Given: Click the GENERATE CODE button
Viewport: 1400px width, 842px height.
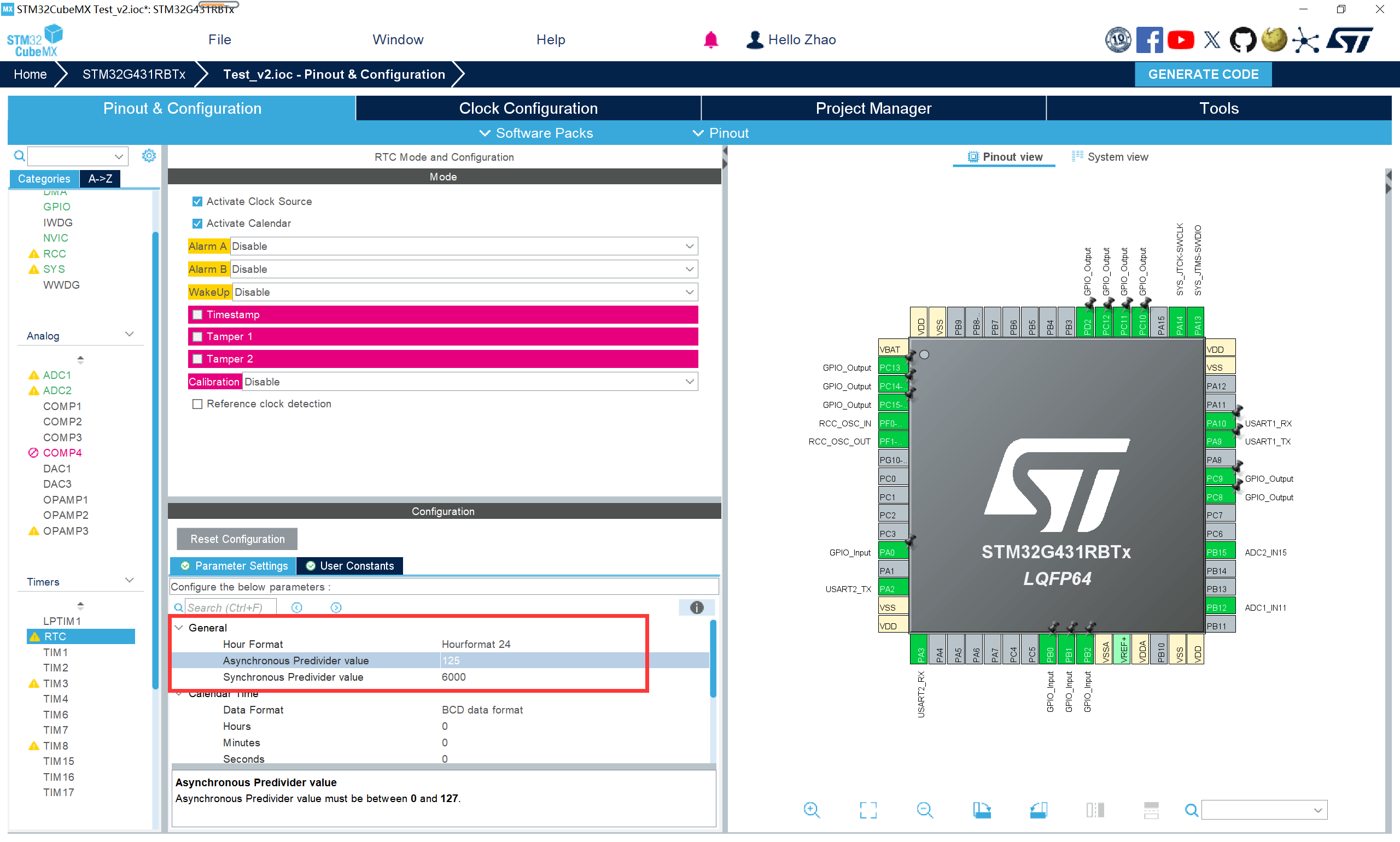Looking at the screenshot, I should pyautogui.click(x=1203, y=74).
